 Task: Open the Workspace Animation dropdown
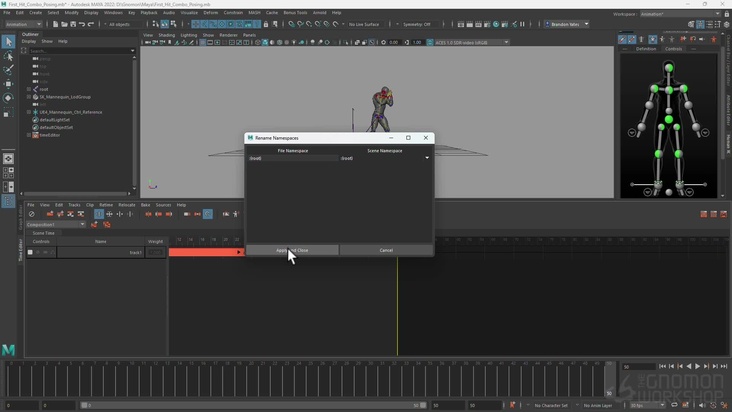680,14
